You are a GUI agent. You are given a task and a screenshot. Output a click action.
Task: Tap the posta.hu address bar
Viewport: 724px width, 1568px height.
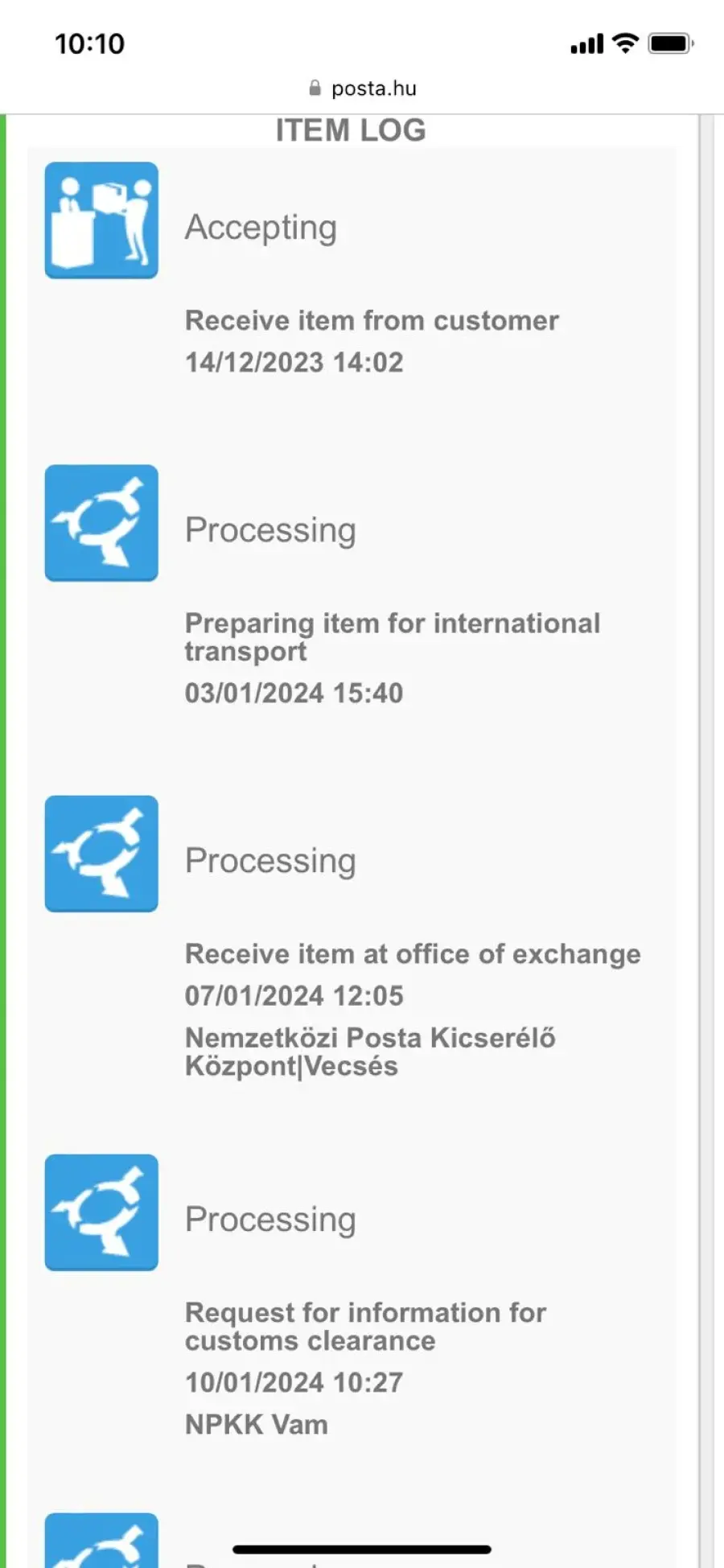pyautogui.click(x=362, y=88)
